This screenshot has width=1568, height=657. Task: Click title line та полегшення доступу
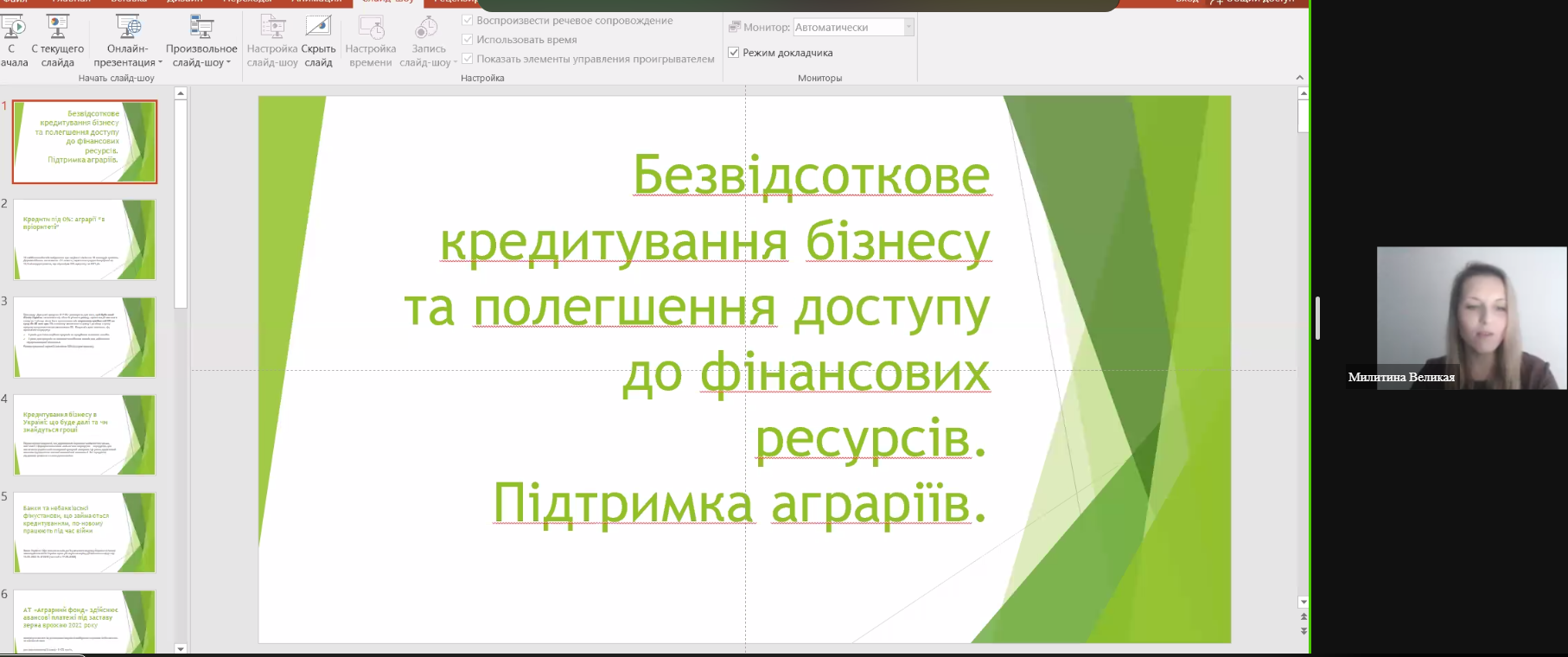[x=697, y=309]
